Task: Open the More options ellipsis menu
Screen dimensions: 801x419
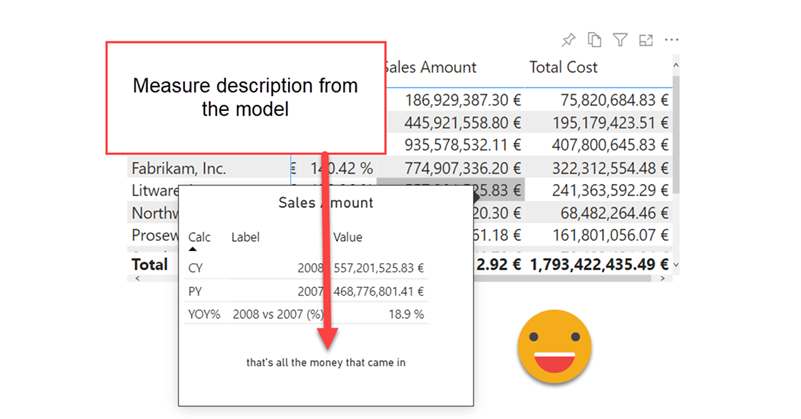Action: [x=672, y=40]
